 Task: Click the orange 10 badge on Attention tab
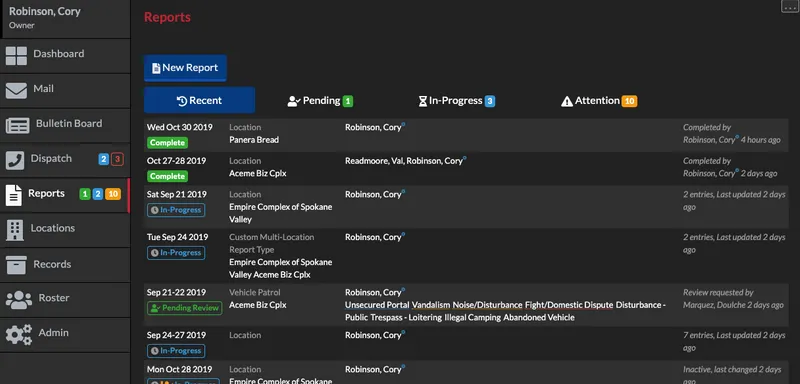[630, 101]
